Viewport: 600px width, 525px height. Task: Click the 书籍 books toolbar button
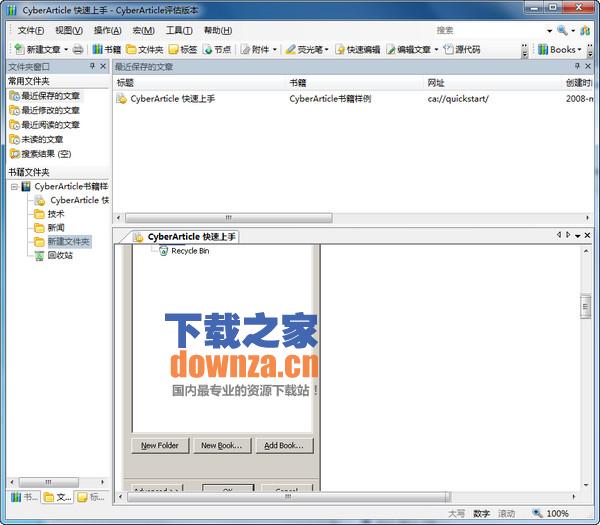[x=107, y=49]
